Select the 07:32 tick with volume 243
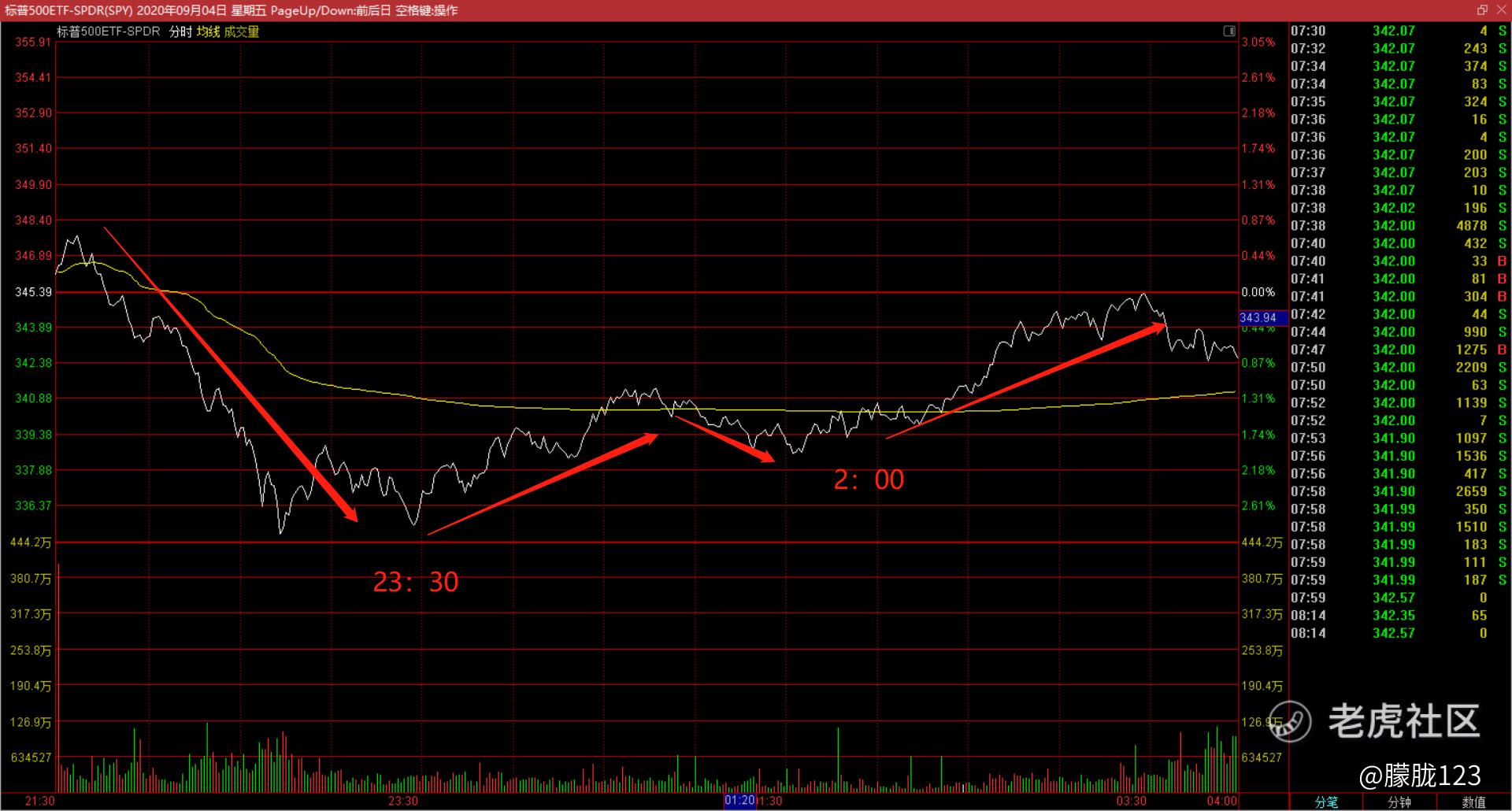 pyautogui.click(x=1399, y=49)
